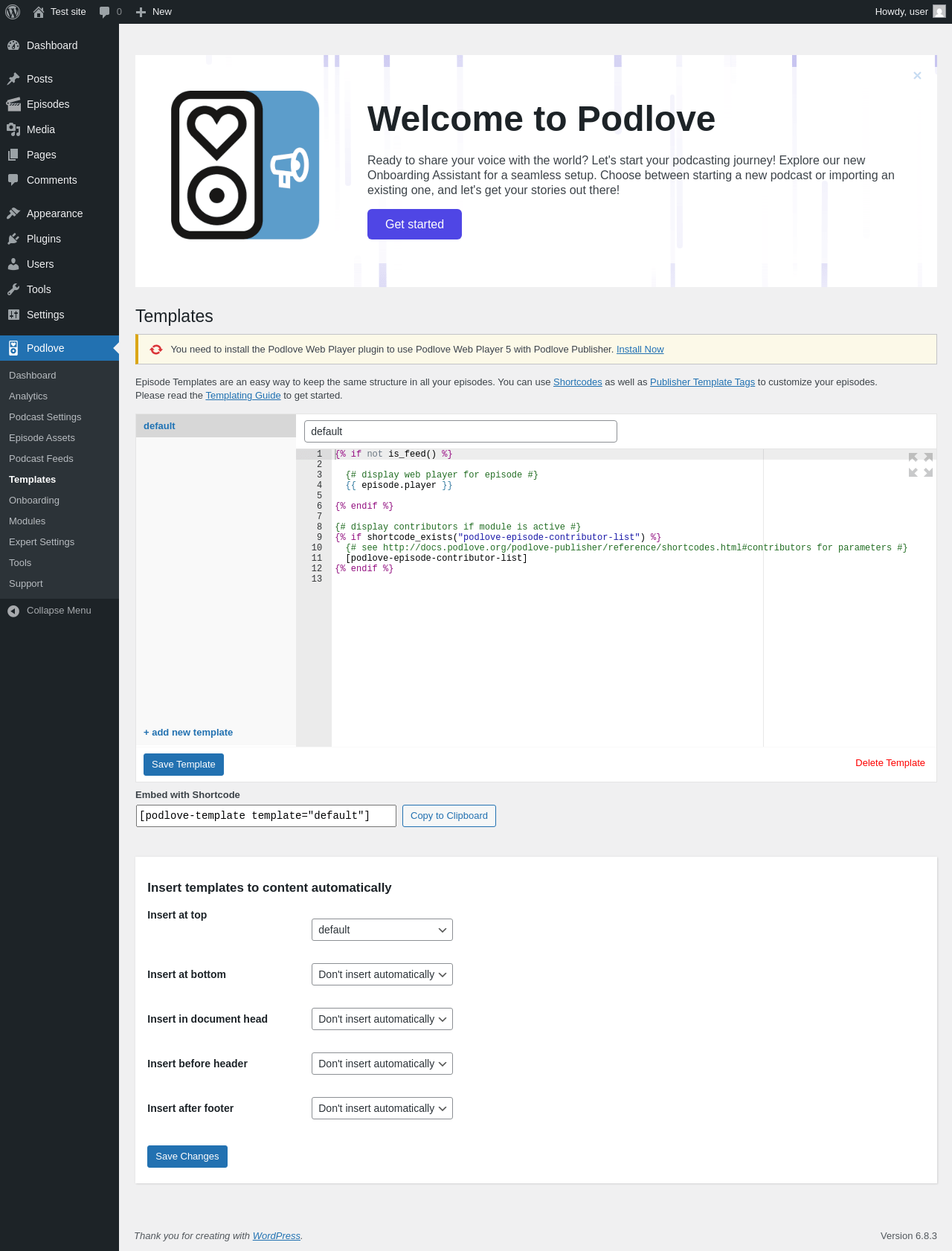Select the default template in list

(x=216, y=426)
